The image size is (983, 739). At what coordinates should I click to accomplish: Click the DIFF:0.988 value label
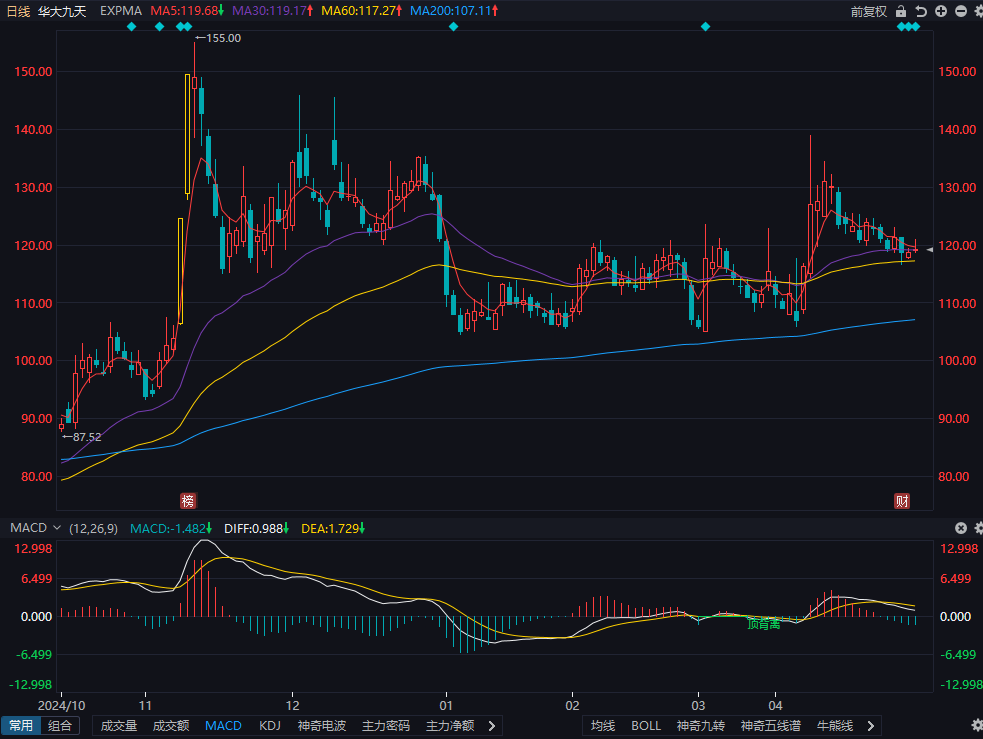point(256,528)
